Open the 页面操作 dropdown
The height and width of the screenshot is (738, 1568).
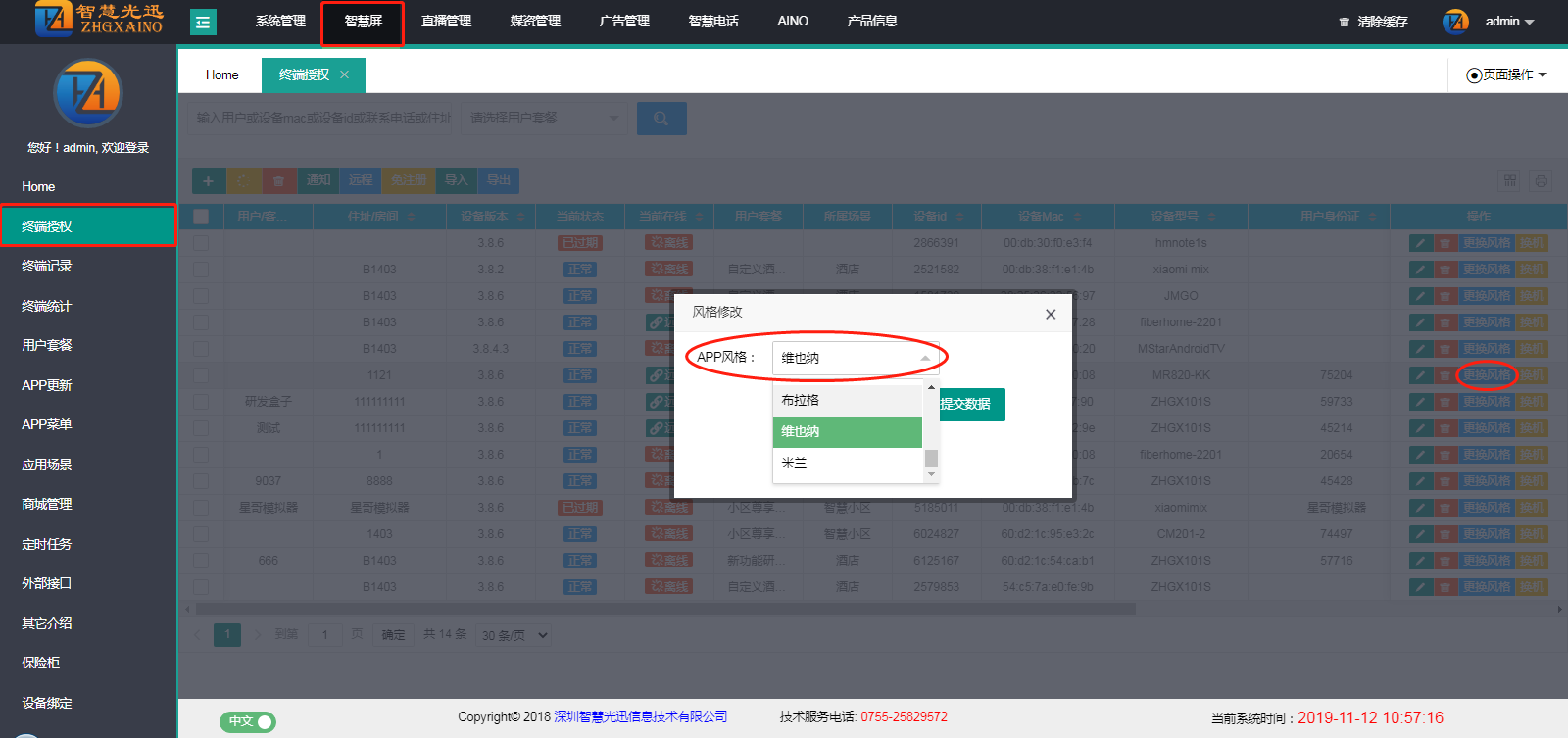[x=1506, y=74]
